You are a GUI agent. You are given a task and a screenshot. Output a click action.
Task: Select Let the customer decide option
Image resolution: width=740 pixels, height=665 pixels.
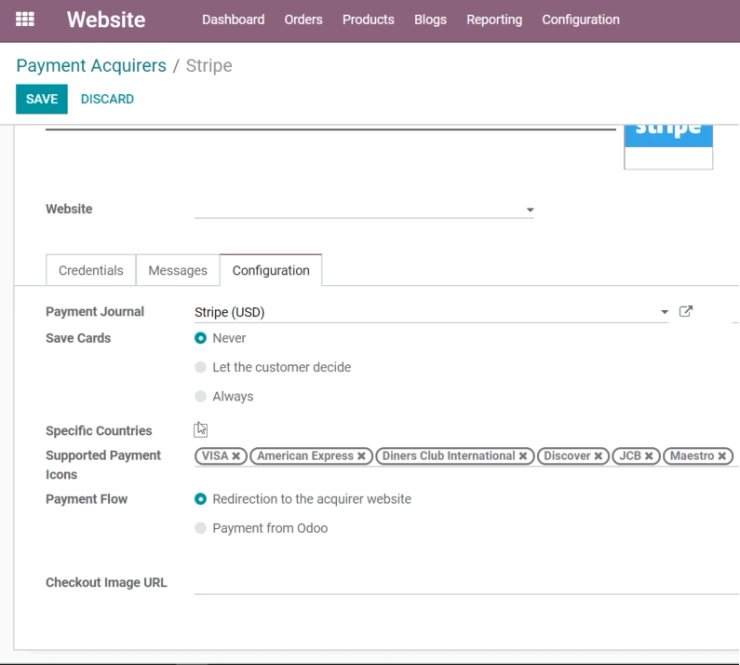pyautogui.click(x=201, y=367)
